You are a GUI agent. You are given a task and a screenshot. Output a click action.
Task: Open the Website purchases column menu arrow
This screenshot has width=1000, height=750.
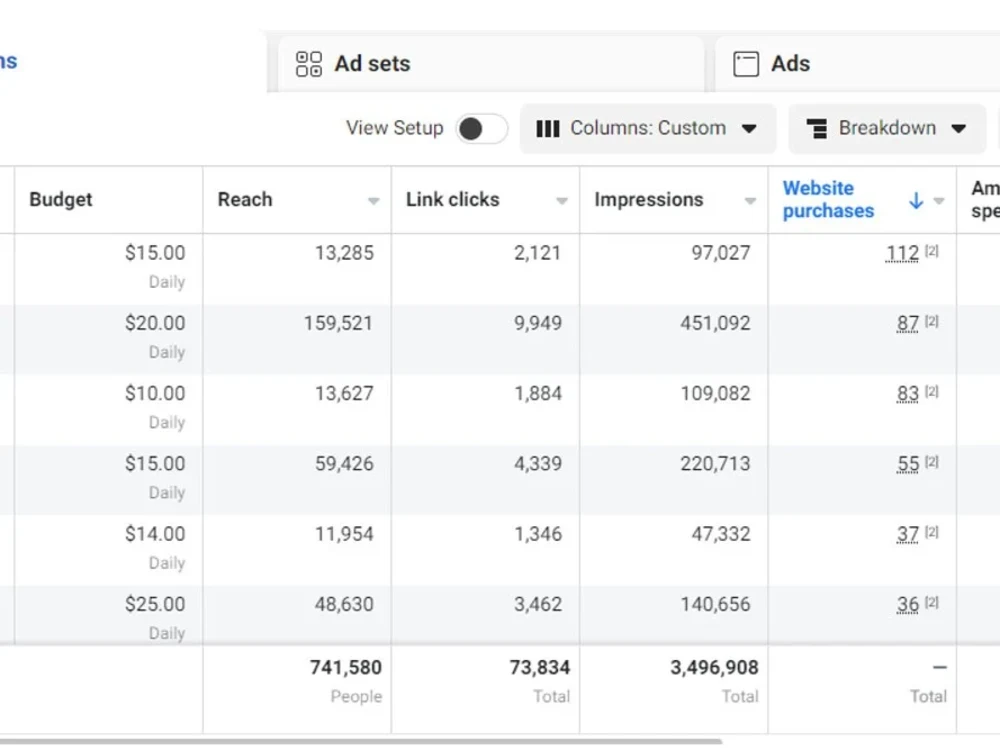[939, 201]
